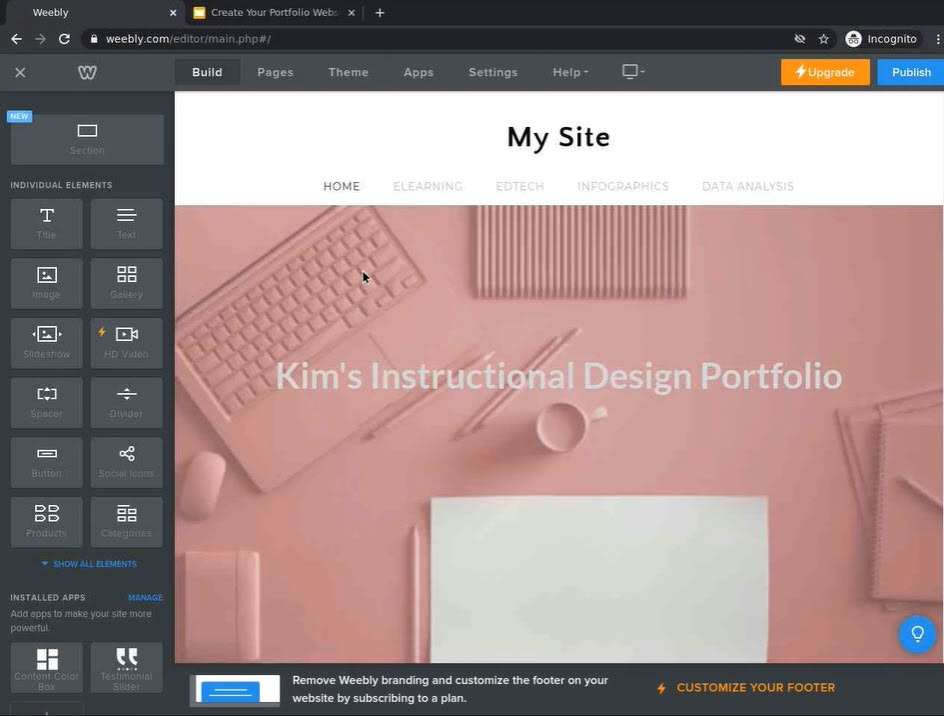Expand Show All Elements
The width and height of the screenshot is (944, 716).
pos(89,563)
